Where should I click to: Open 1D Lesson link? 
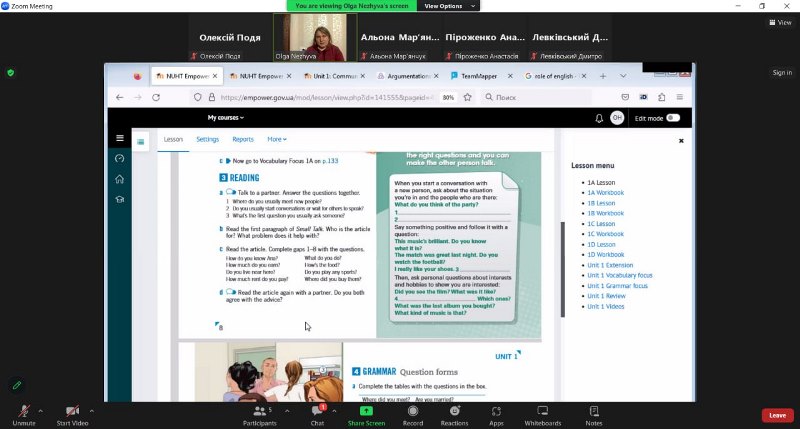point(601,244)
